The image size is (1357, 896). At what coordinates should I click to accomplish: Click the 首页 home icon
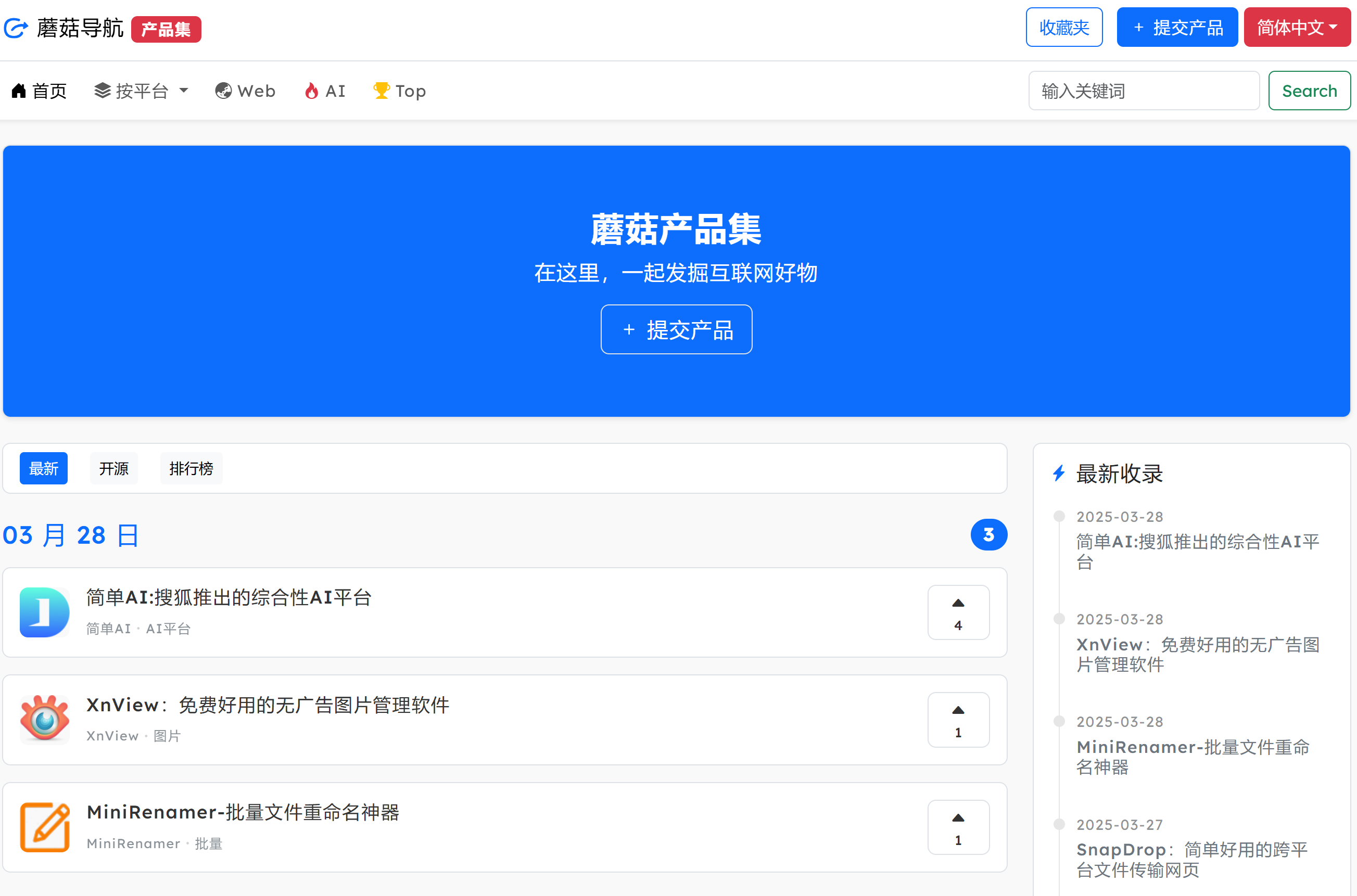[x=19, y=91]
